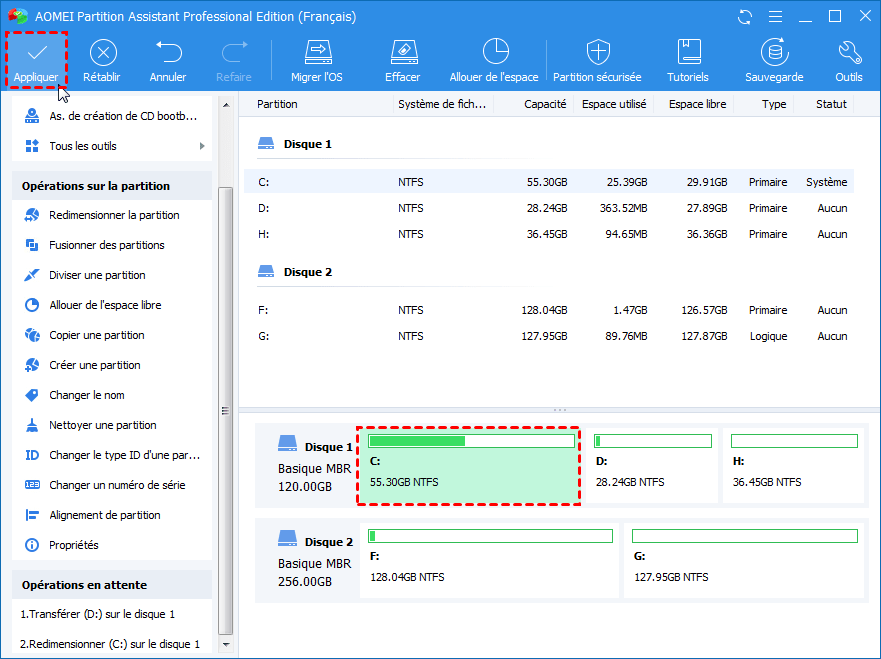This screenshot has width=881, height=659.
Task: Sort by the Capacité column header
Action: coord(545,104)
